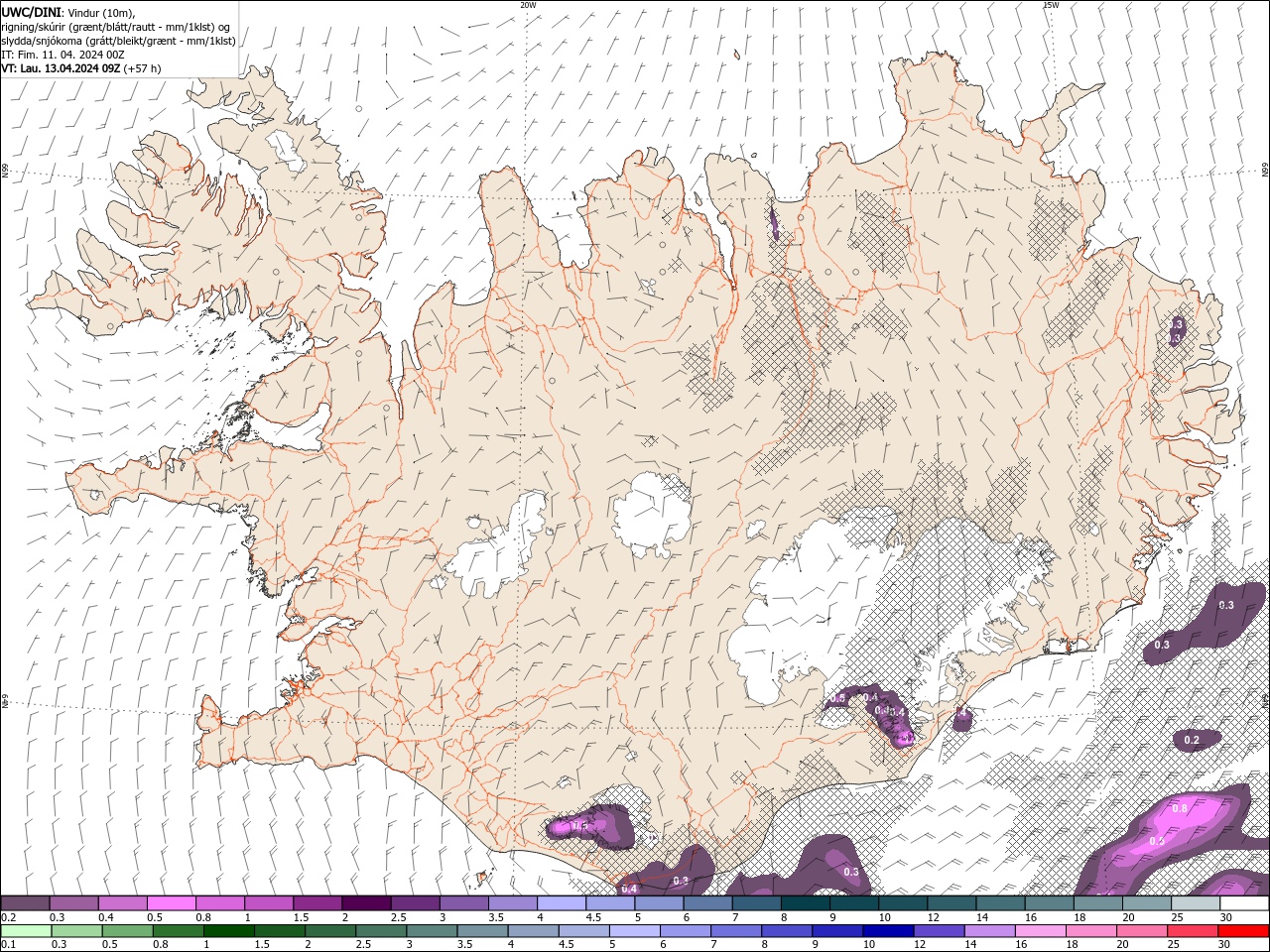The width and height of the screenshot is (1270, 952).
Task: Pick the upper legend 2 dark purple swatch
Action: pos(367,903)
